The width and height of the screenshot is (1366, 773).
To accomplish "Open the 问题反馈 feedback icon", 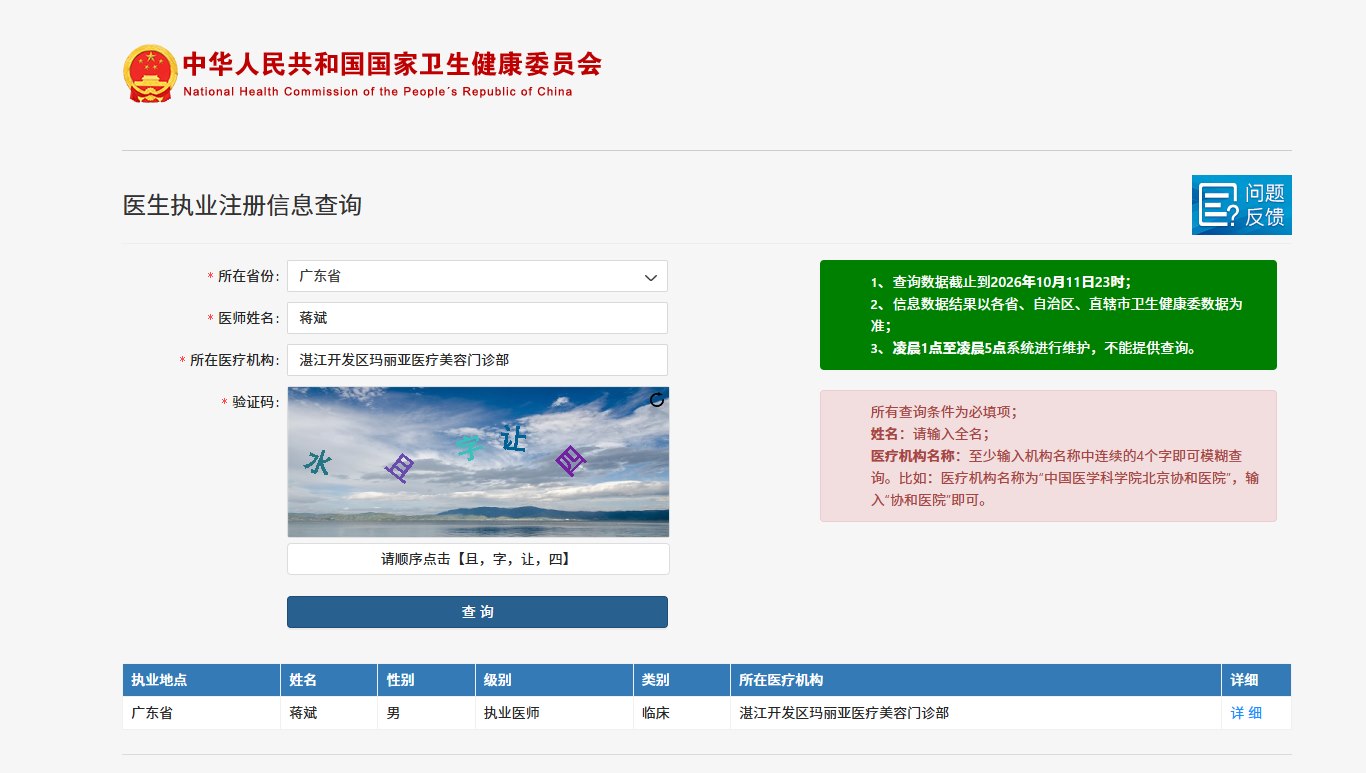I will coord(1241,205).
